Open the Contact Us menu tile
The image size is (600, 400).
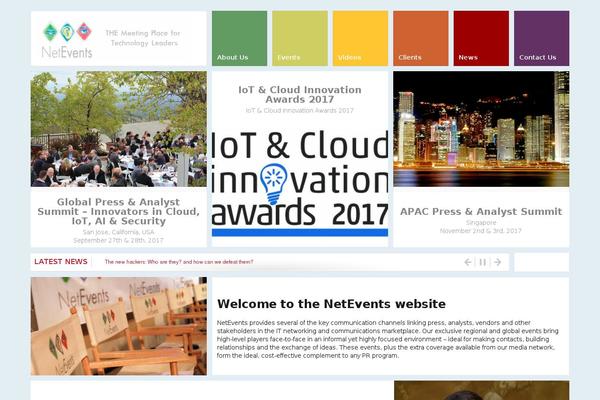pyautogui.click(x=542, y=38)
